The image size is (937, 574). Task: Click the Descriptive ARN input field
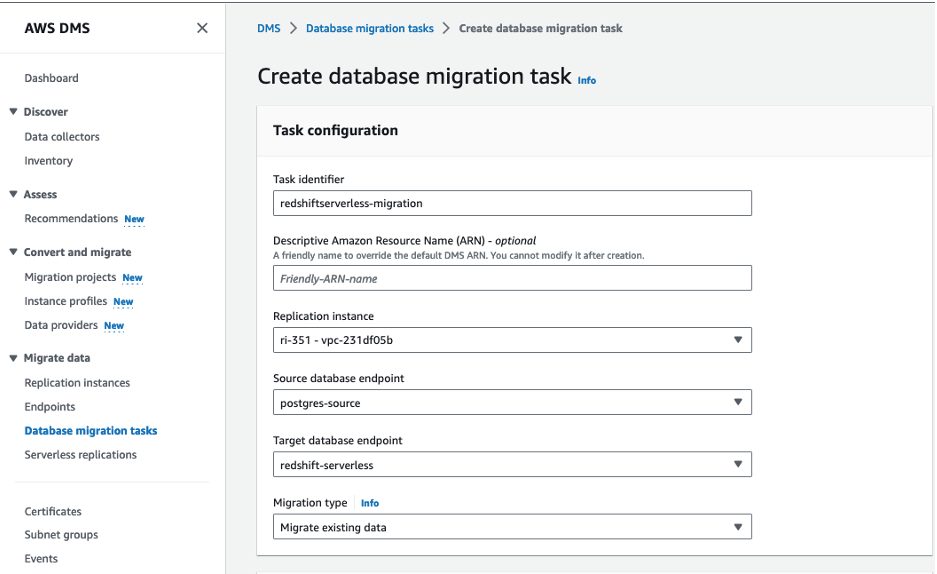click(x=511, y=278)
